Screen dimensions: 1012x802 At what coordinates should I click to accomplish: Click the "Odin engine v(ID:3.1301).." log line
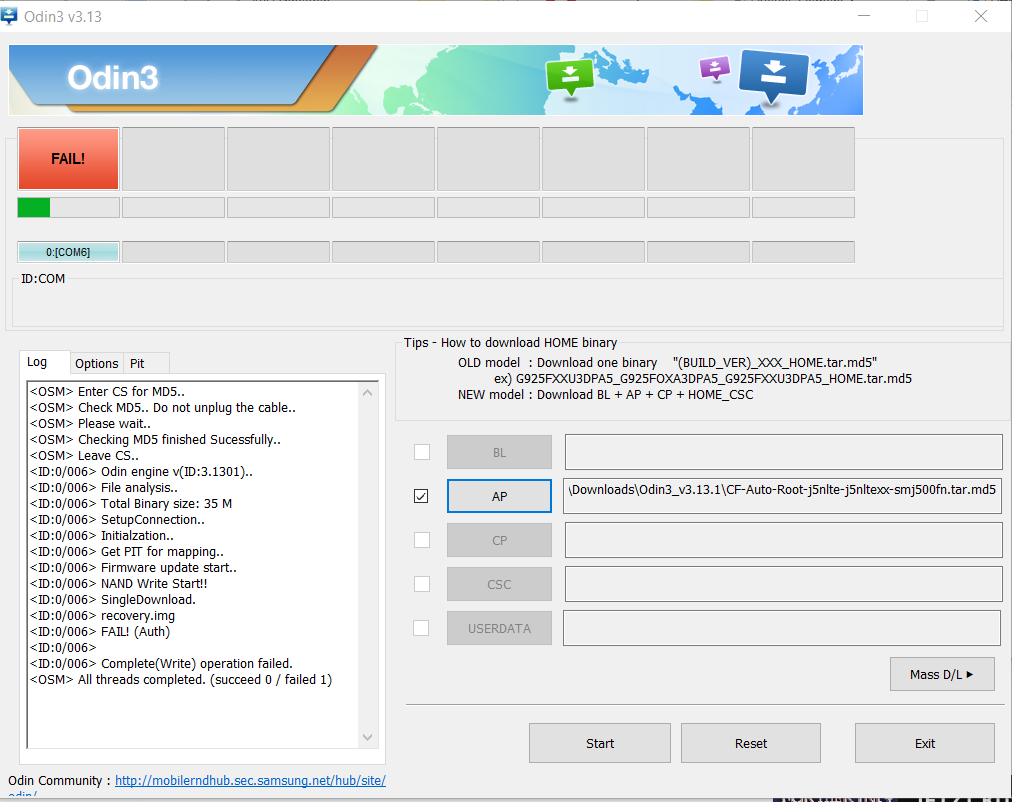click(x=141, y=472)
